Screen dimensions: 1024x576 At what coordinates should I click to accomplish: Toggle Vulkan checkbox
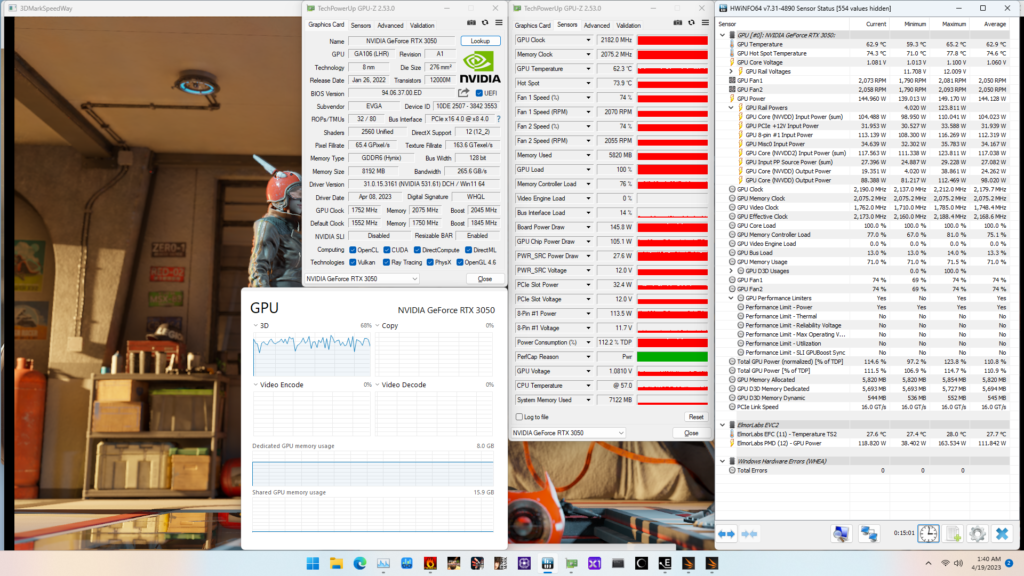point(353,263)
